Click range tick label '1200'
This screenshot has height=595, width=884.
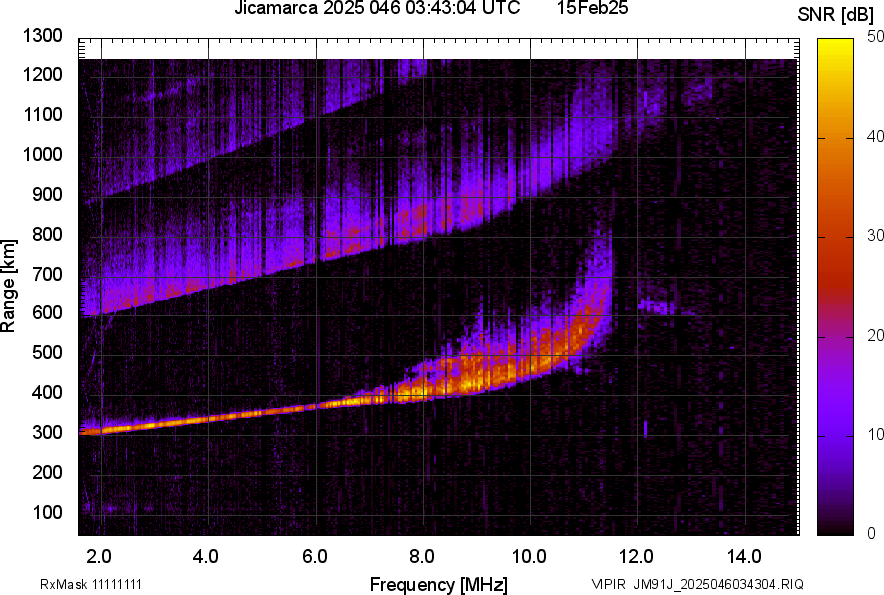[42, 74]
